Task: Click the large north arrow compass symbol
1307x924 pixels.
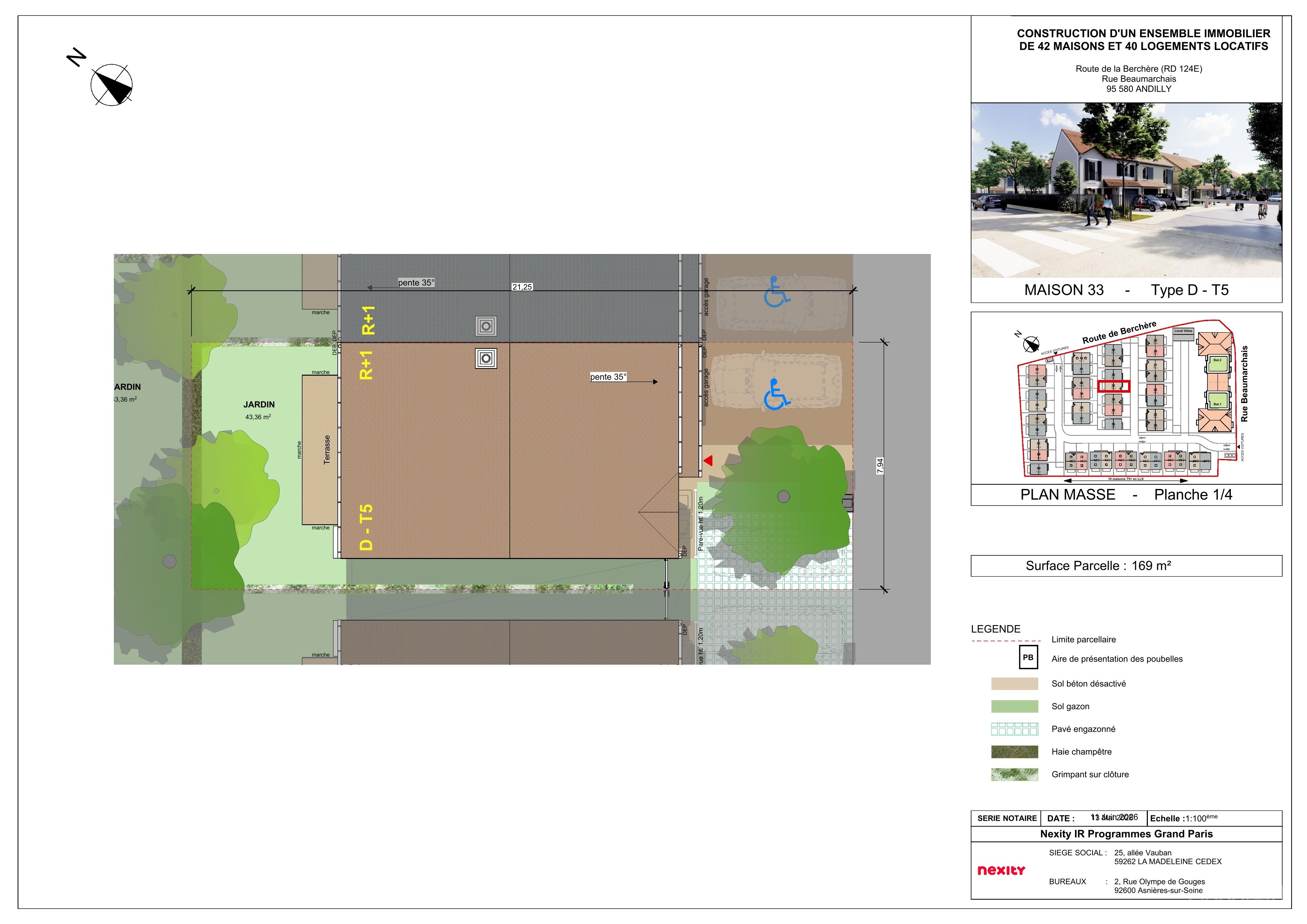Action: point(112,86)
